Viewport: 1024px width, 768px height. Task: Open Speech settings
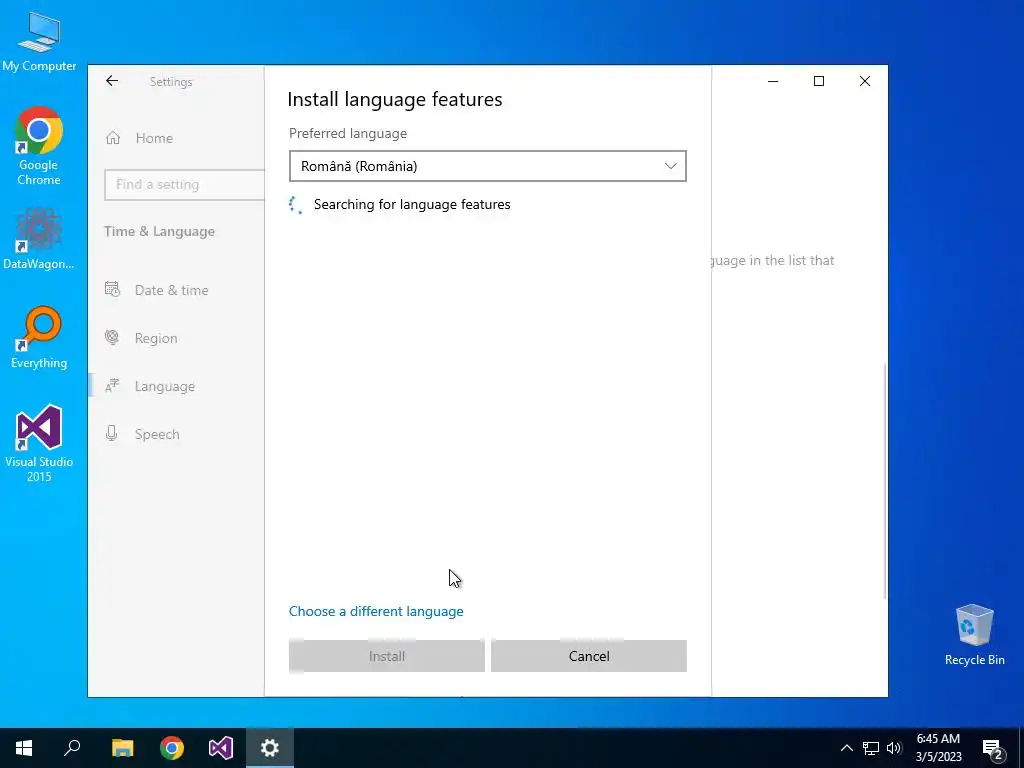tap(157, 434)
